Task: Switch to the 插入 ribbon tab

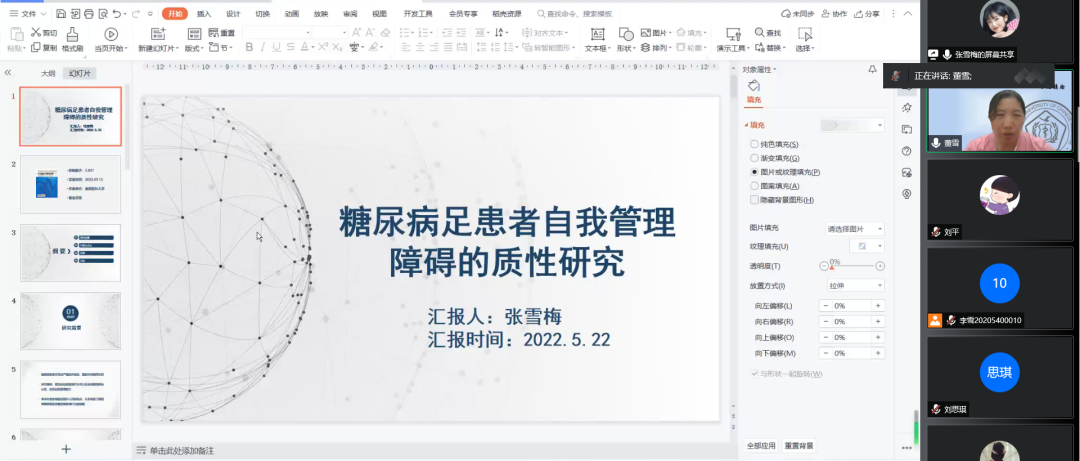Action: click(x=204, y=14)
